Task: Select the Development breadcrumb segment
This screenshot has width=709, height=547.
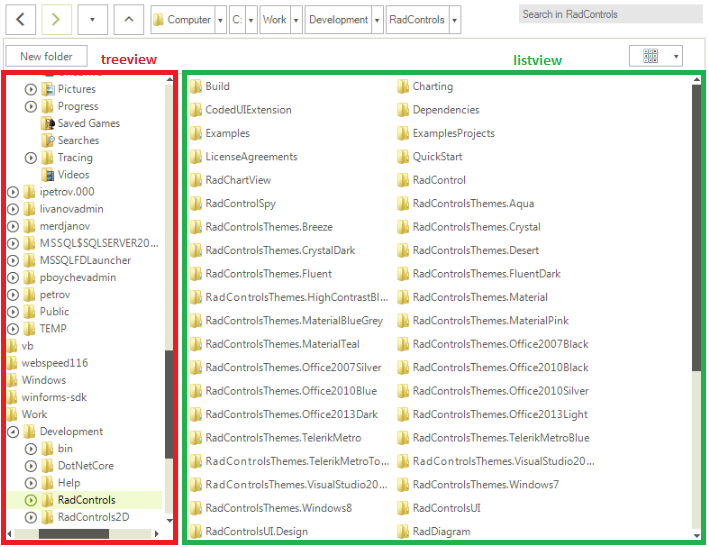Action: (338, 19)
